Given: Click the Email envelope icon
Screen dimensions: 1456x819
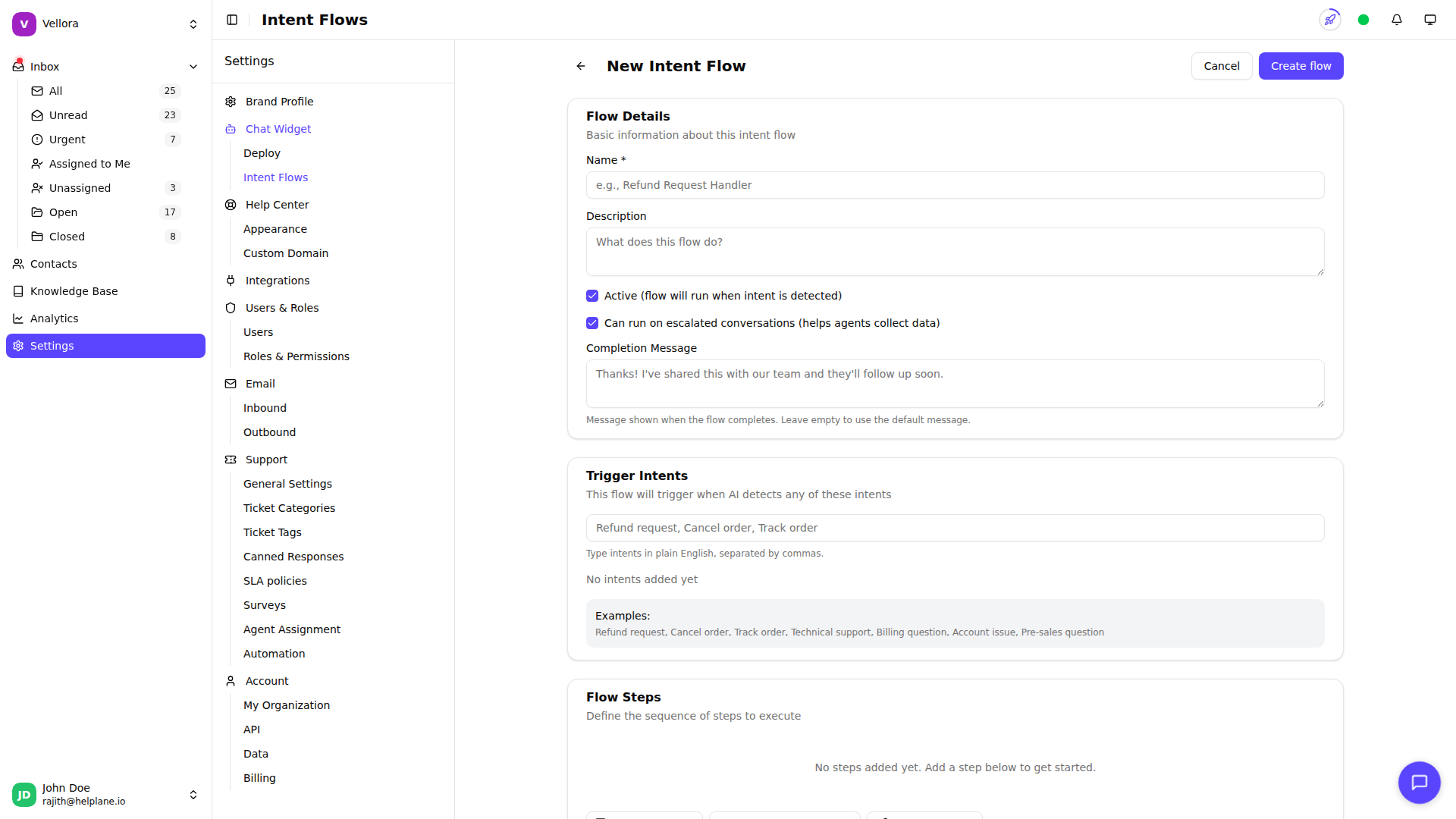Looking at the screenshot, I should coord(231,384).
